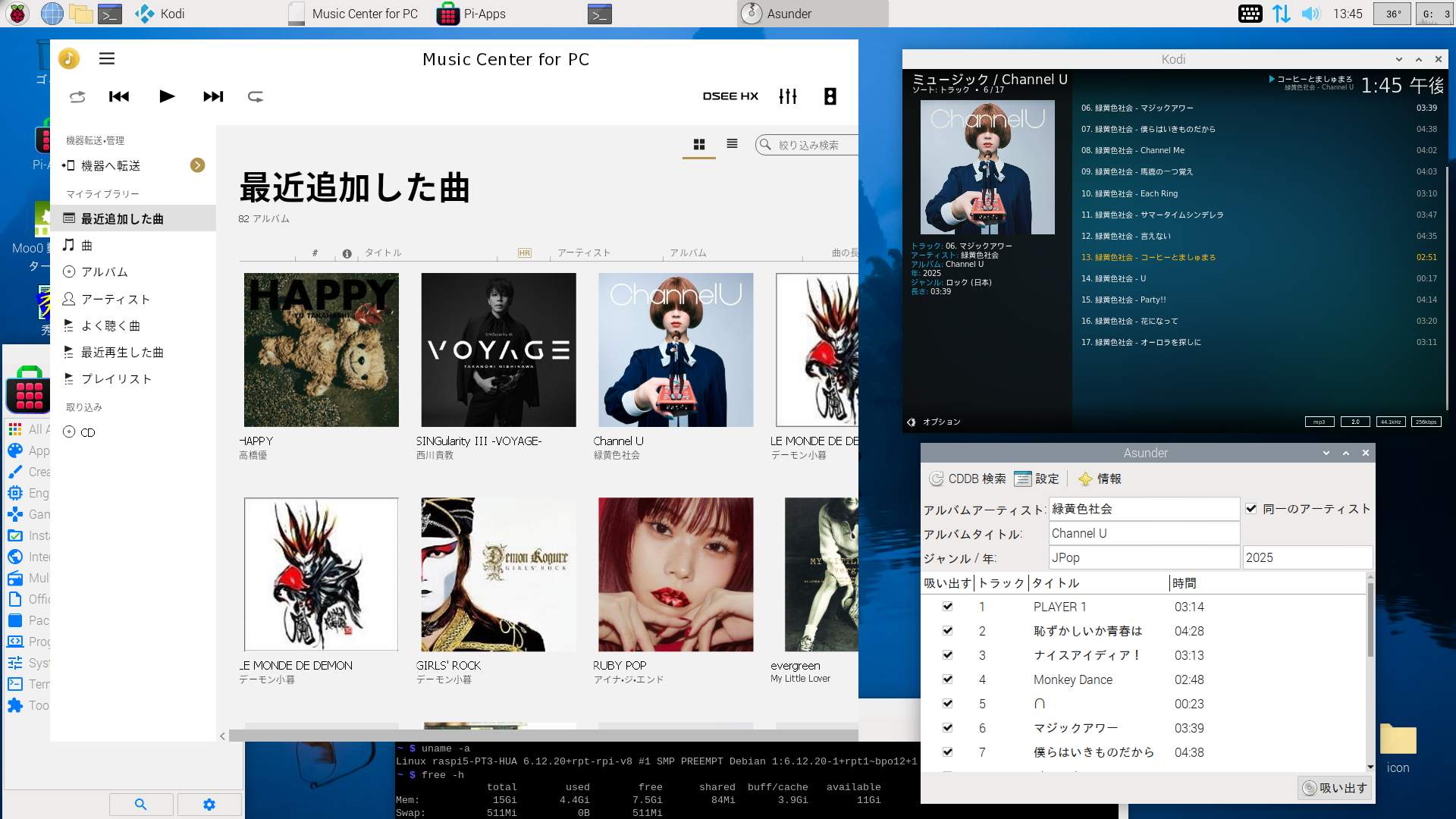The height and width of the screenshot is (819, 1456).
Task: Uncheck rip for track マジックアワー in Asunder
Action: click(x=947, y=728)
